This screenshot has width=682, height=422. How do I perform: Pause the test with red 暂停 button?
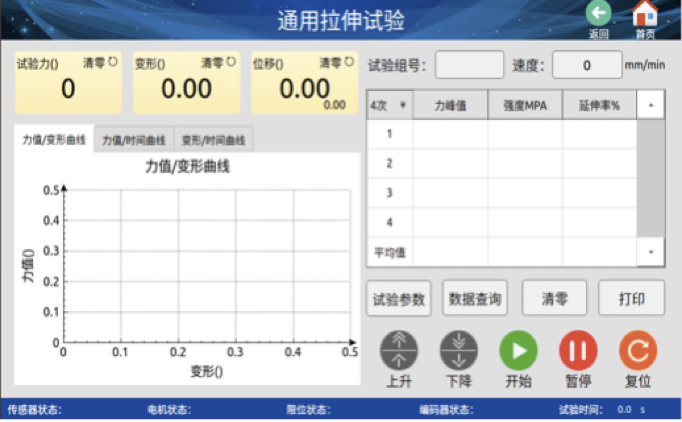tap(577, 350)
